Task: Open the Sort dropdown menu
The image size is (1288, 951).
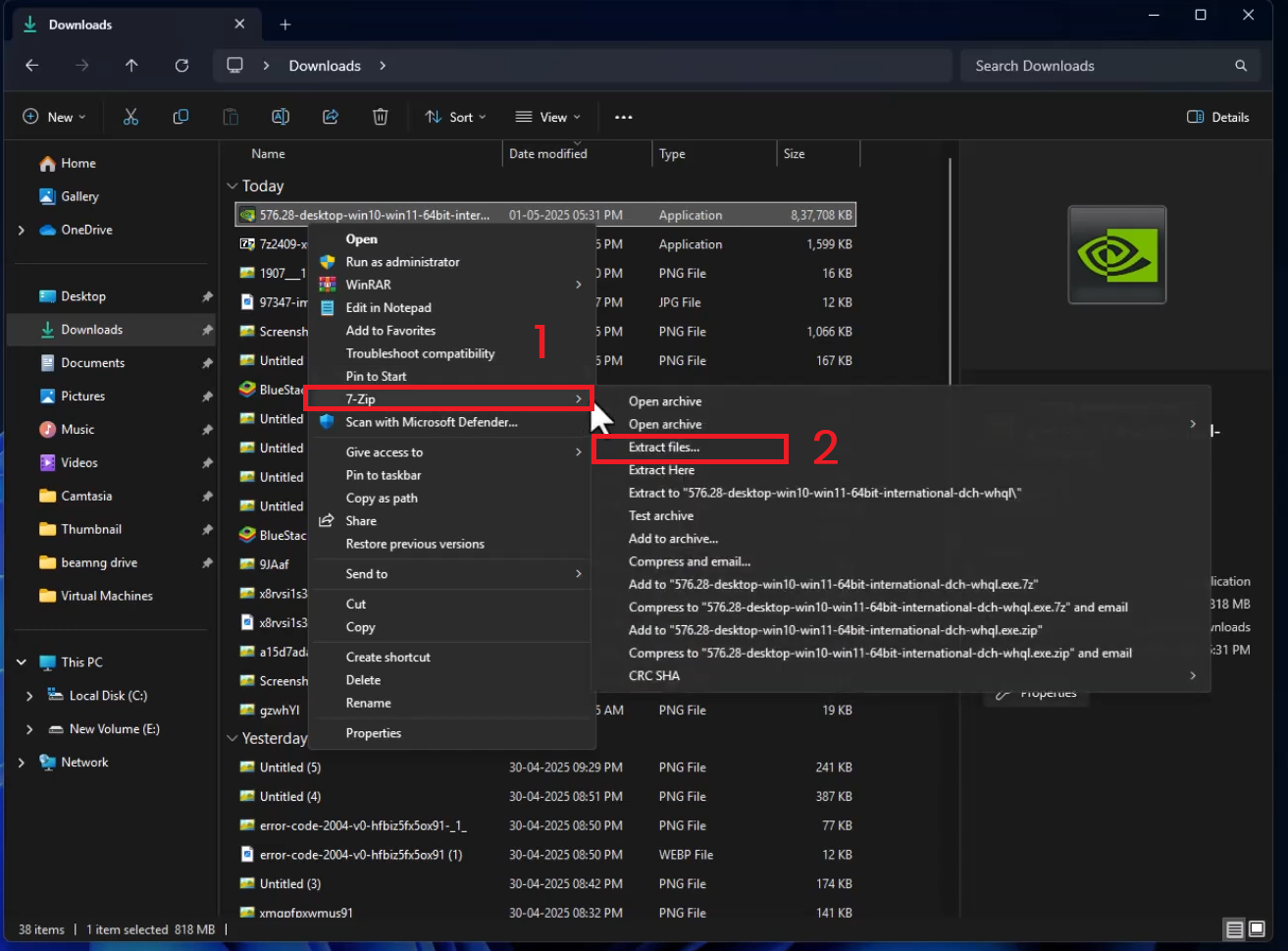Action: tap(455, 117)
